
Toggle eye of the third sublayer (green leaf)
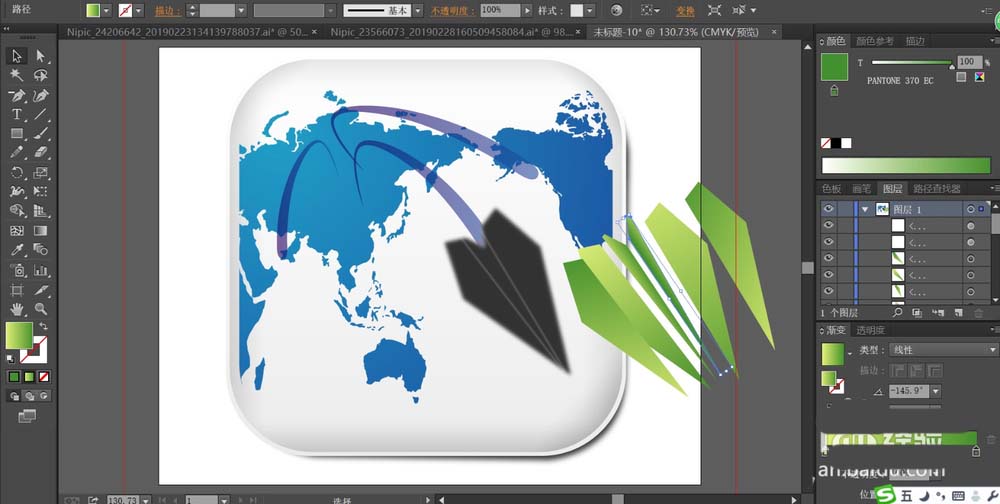(828, 258)
